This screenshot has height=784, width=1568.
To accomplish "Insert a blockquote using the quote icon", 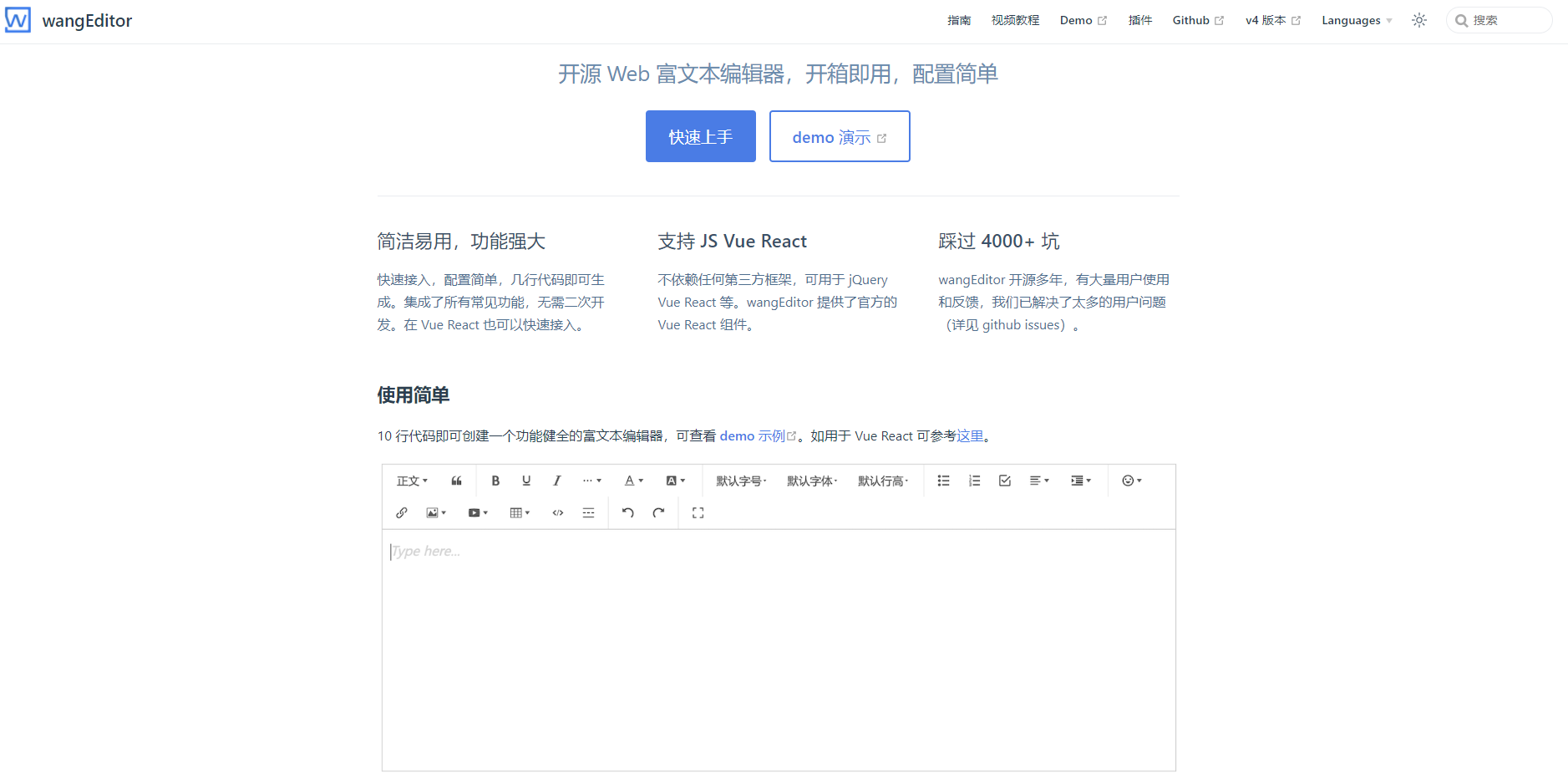I will pyautogui.click(x=456, y=481).
